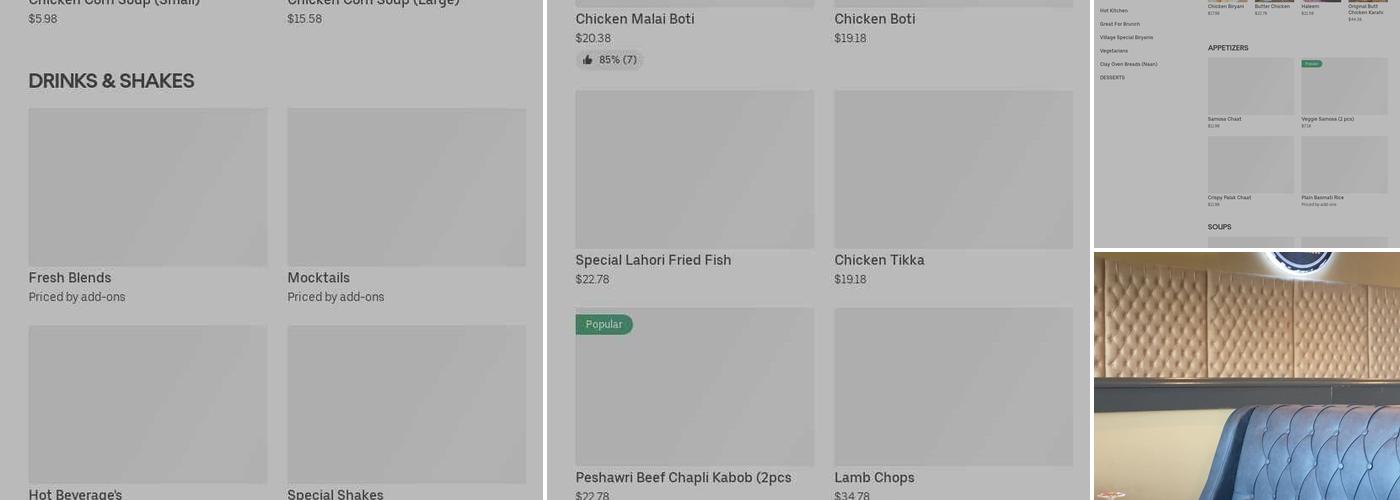
Task: Open the Fresh Blends item image
Action: click(148, 187)
